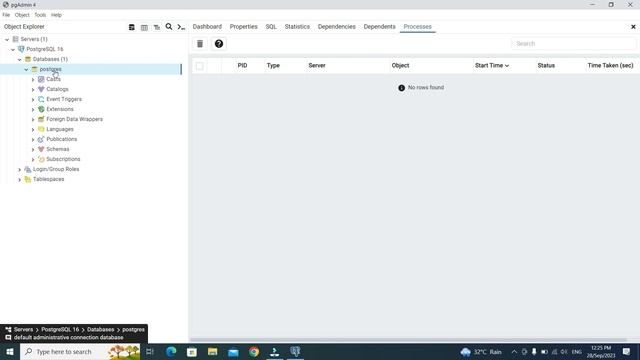Image resolution: width=640 pixels, height=360 pixels.
Task: Switch to the Dependencies tab
Action: coord(336,27)
